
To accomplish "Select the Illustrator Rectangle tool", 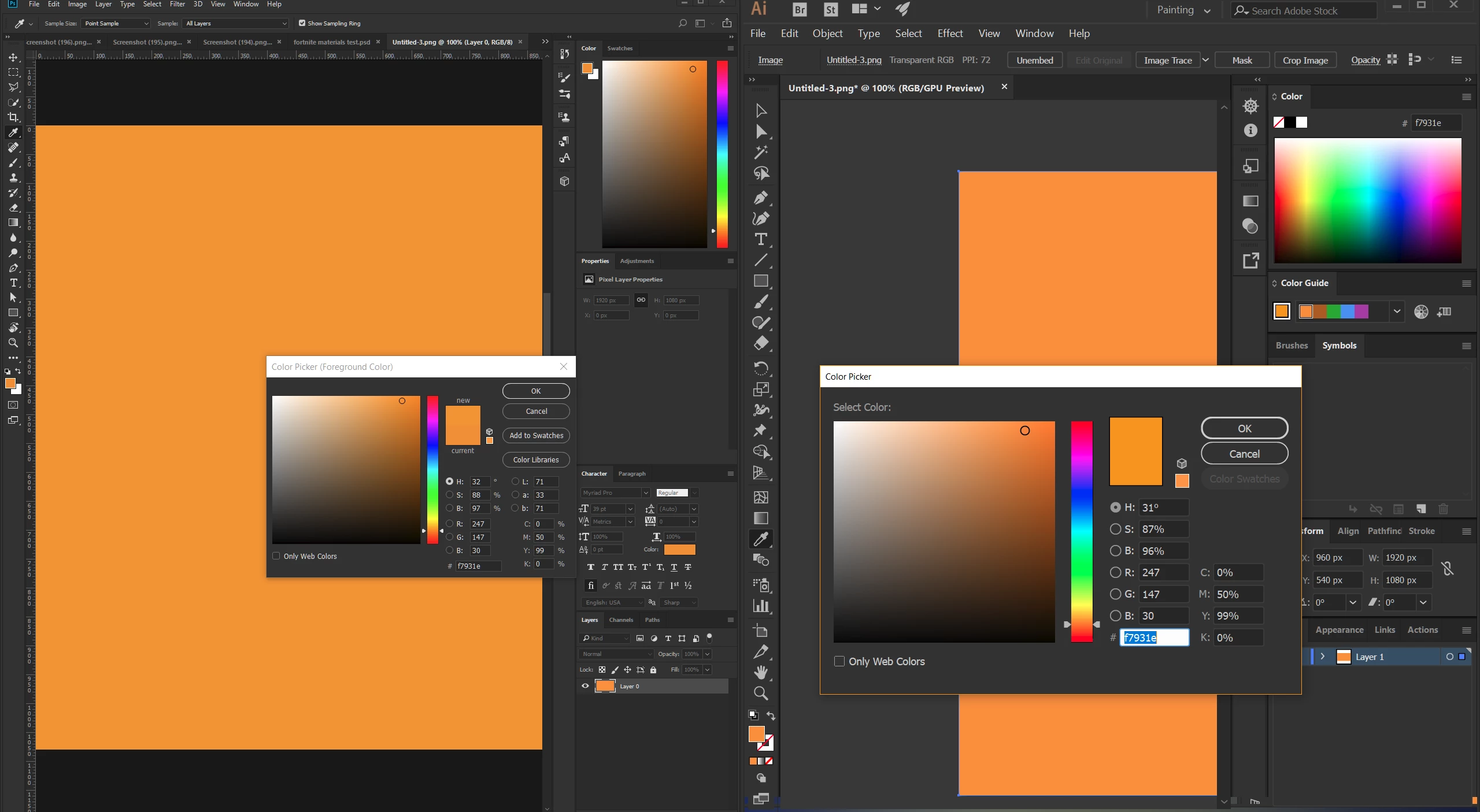I will 761,281.
